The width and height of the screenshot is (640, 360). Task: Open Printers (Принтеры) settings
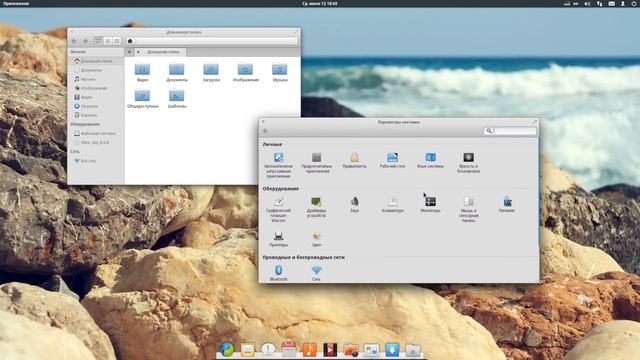[x=278, y=239]
